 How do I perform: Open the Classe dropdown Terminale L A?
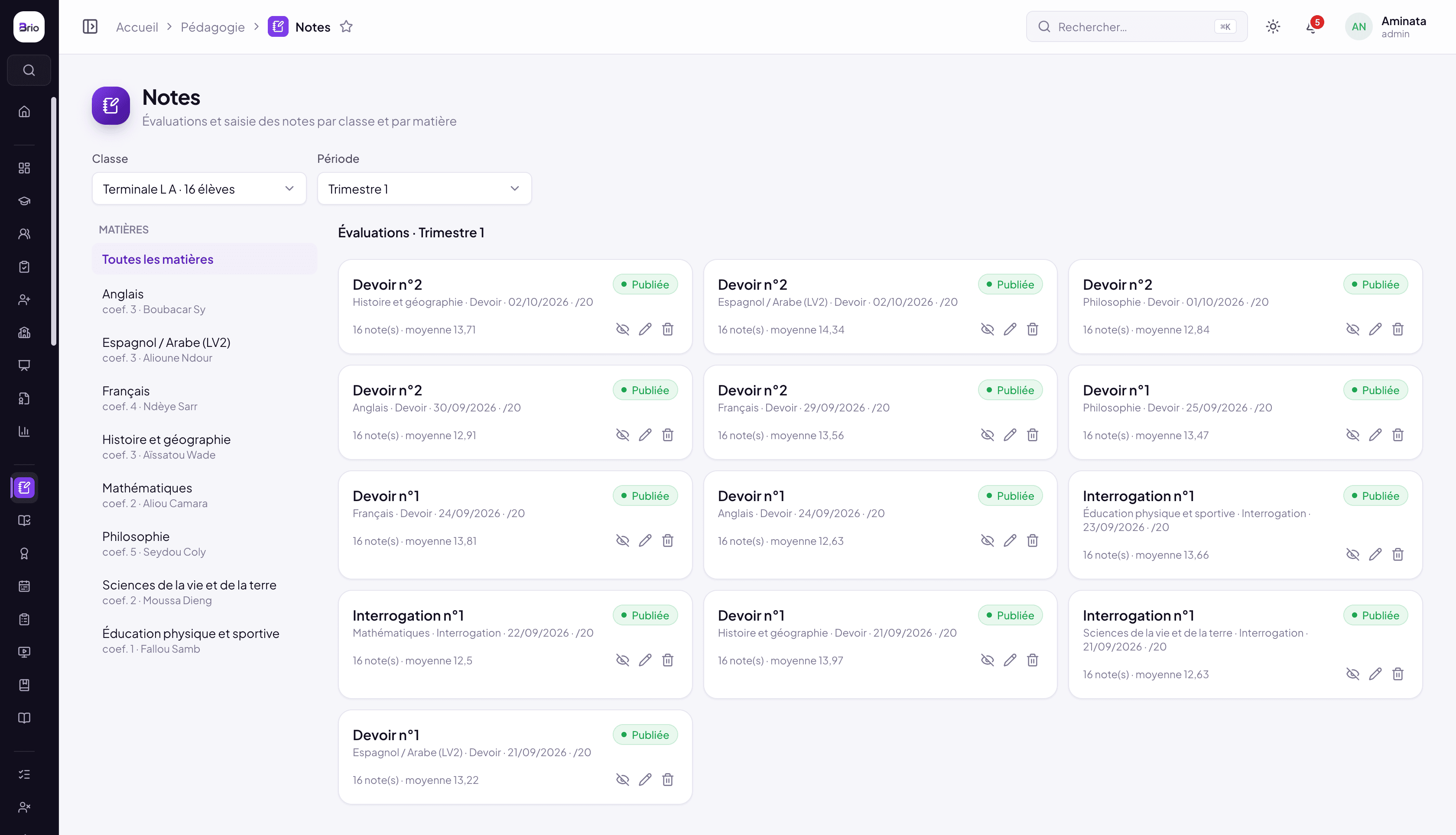(199, 189)
